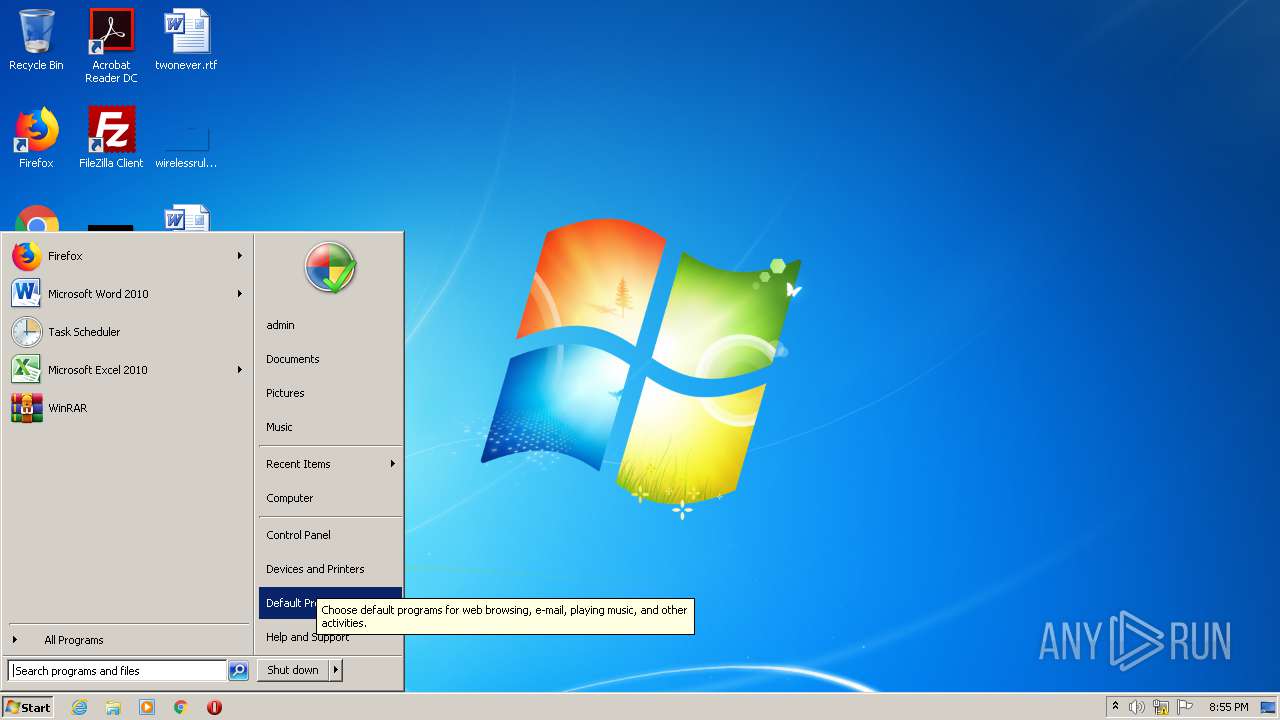Open Computer from Start menu

[330, 498]
